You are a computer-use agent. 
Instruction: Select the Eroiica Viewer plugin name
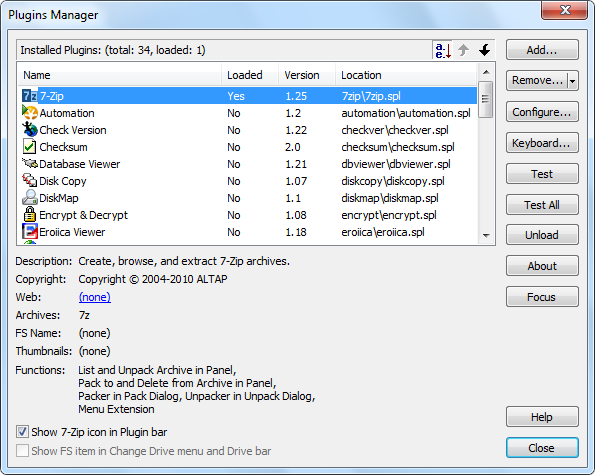tap(72, 232)
